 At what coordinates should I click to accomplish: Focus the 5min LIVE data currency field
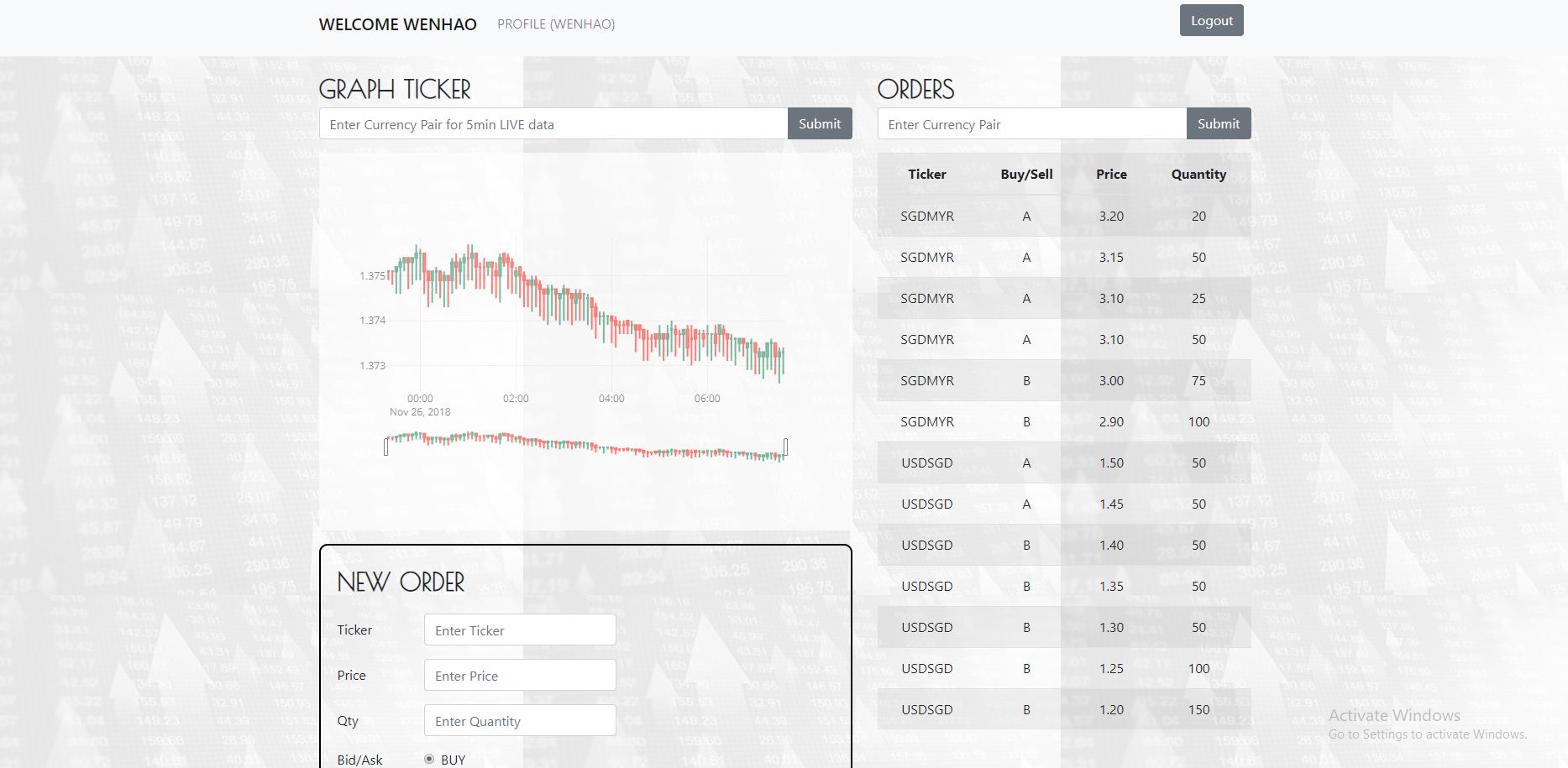coord(553,123)
